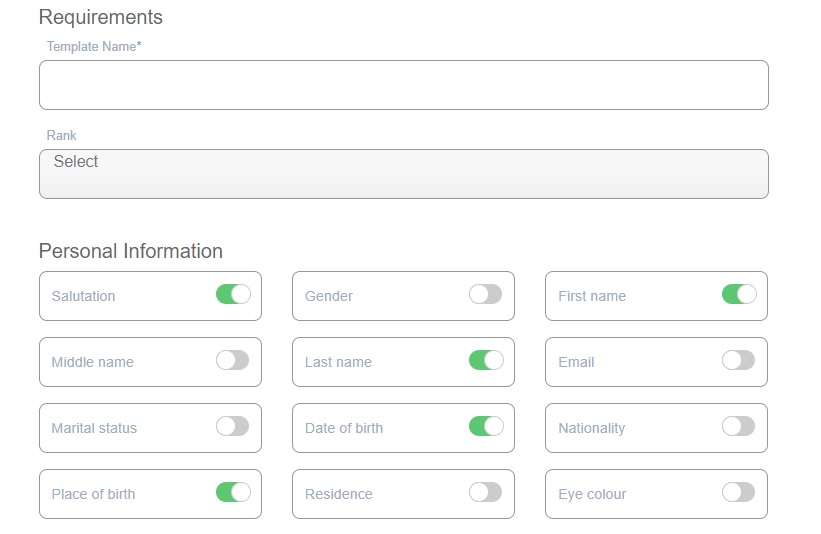Enable the Email toggle

[738, 360]
